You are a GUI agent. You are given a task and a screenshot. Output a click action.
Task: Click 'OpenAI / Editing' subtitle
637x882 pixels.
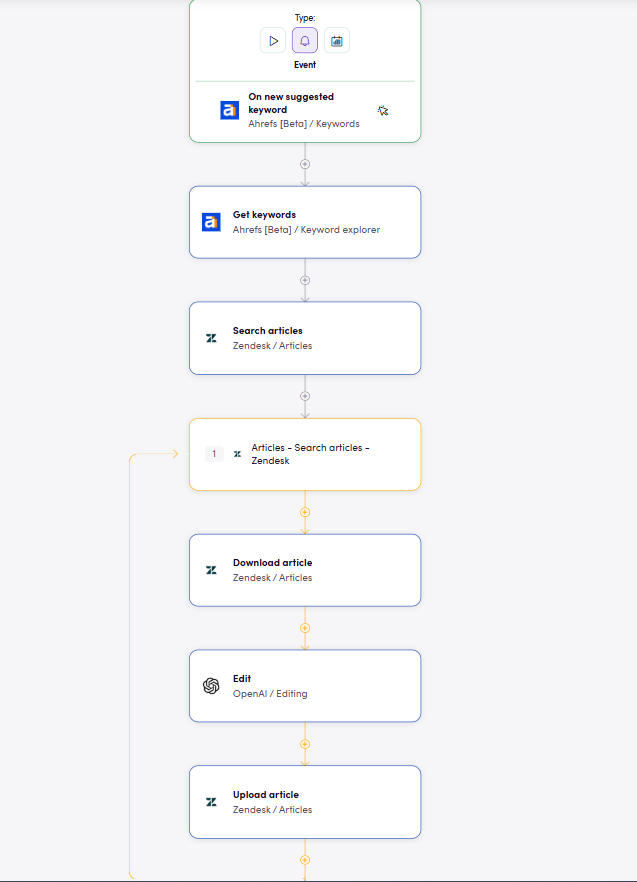tap(270, 694)
